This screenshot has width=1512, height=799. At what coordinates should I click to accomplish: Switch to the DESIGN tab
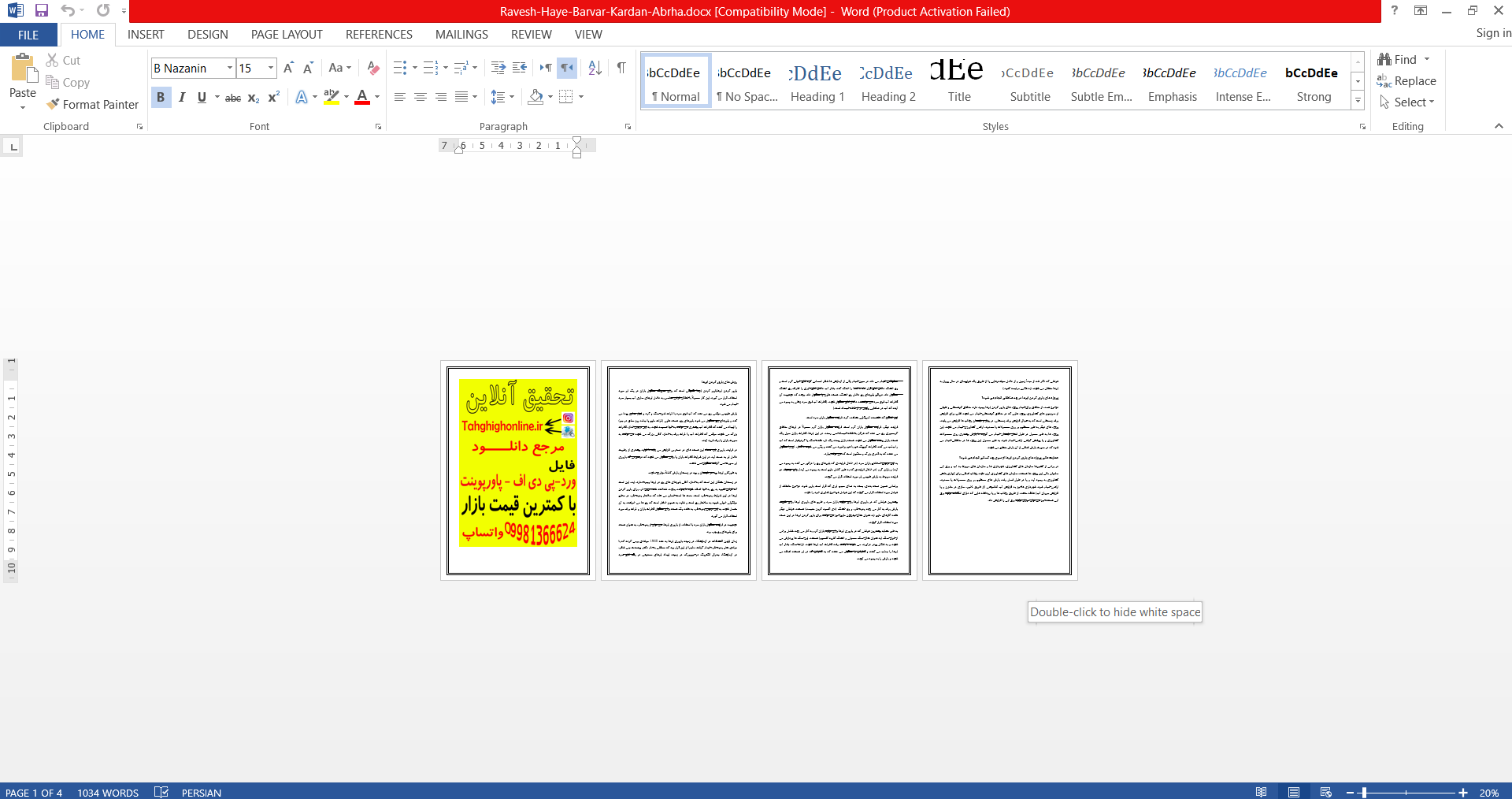(x=208, y=35)
